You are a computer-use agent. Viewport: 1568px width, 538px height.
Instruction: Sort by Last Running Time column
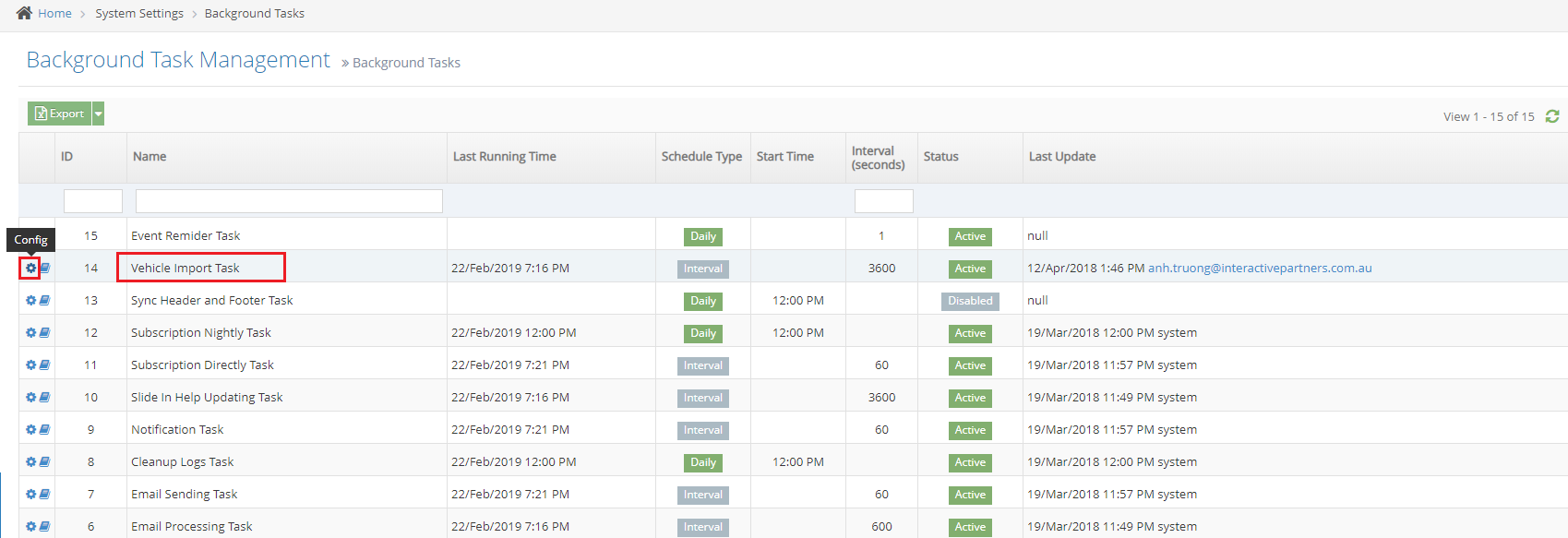click(x=504, y=157)
